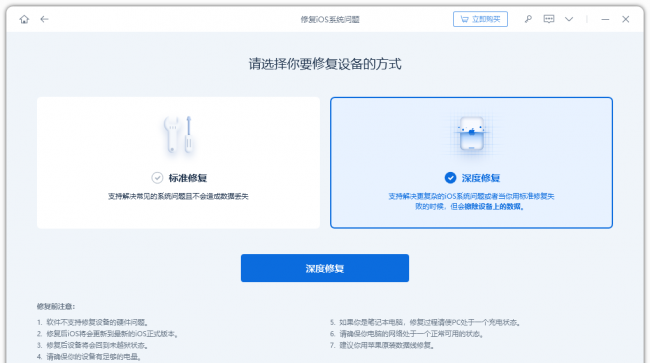
Task: Click the device deep repair icon
Action: (x=472, y=134)
